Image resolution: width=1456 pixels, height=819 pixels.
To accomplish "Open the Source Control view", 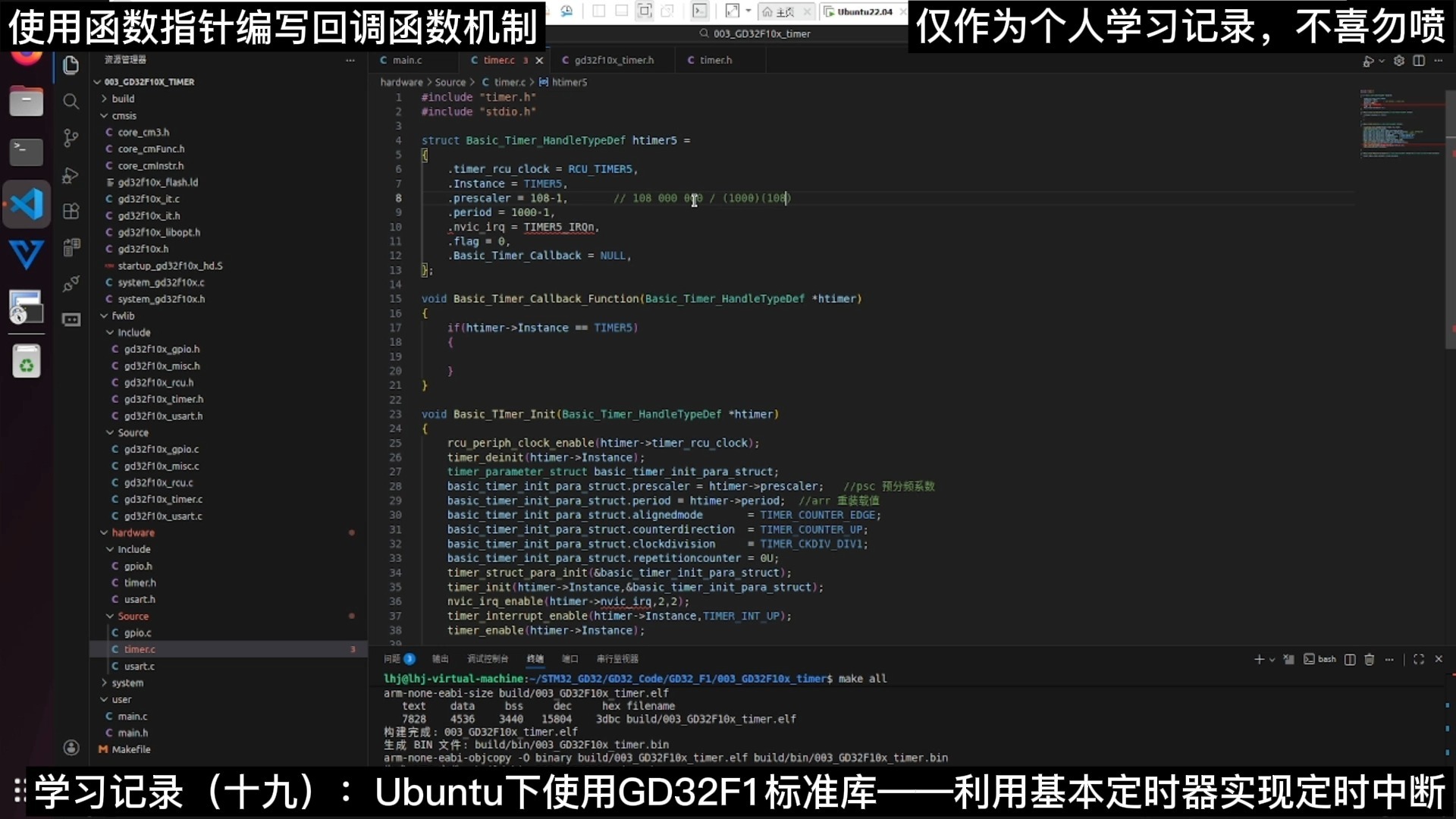I will click(x=71, y=138).
